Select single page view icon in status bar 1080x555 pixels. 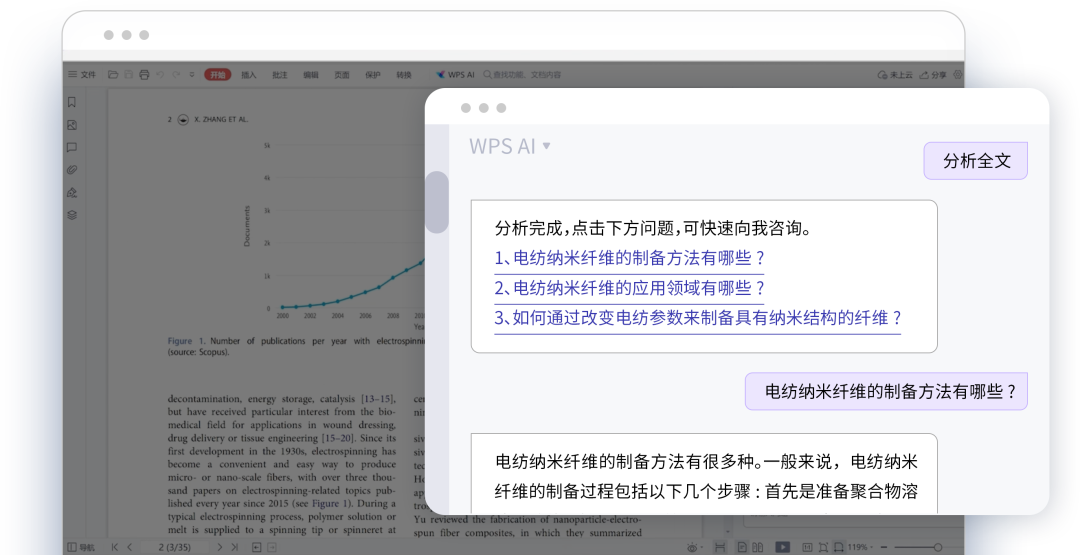click(742, 547)
